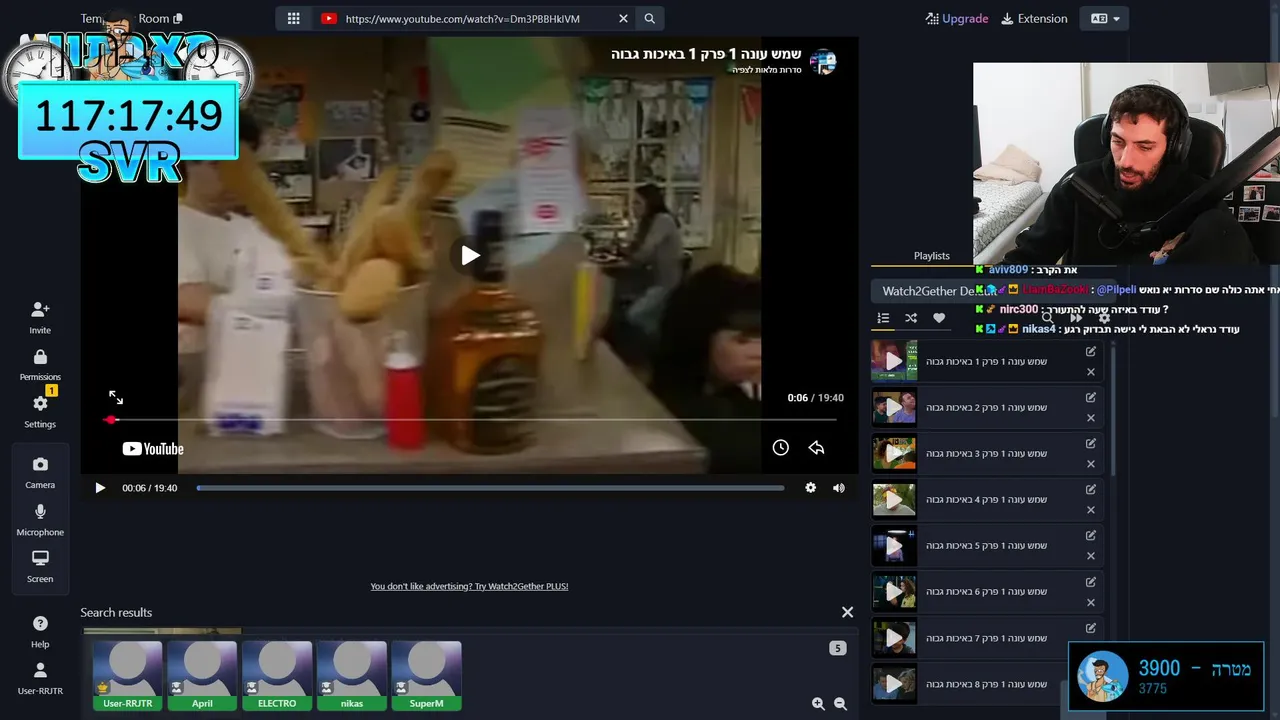Play the video from Watch2Gether control bar
Viewport: 1280px width, 720px height.
(x=100, y=488)
